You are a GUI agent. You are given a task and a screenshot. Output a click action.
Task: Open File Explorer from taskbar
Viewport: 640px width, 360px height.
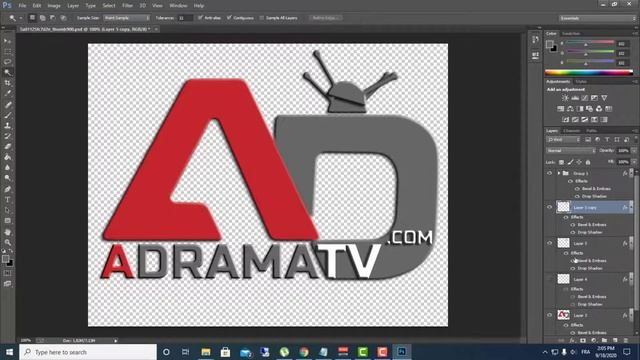point(206,352)
